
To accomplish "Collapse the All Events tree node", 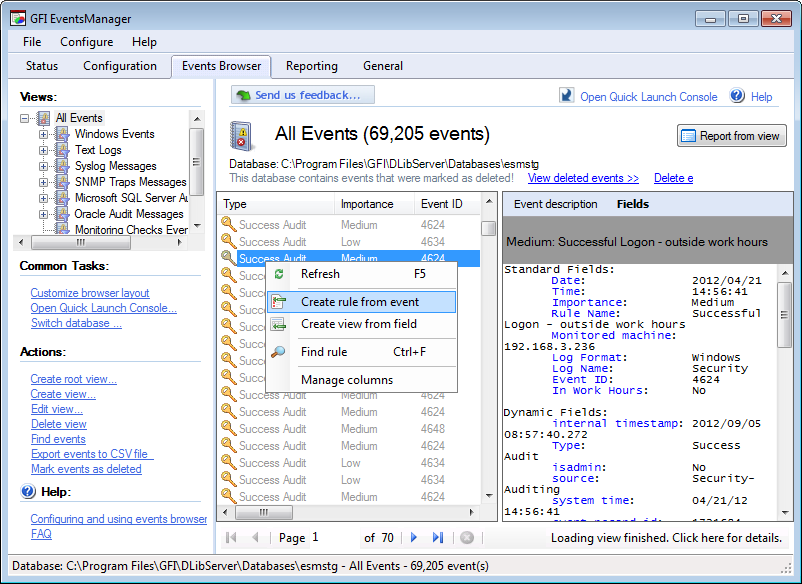I will (25, 118).
